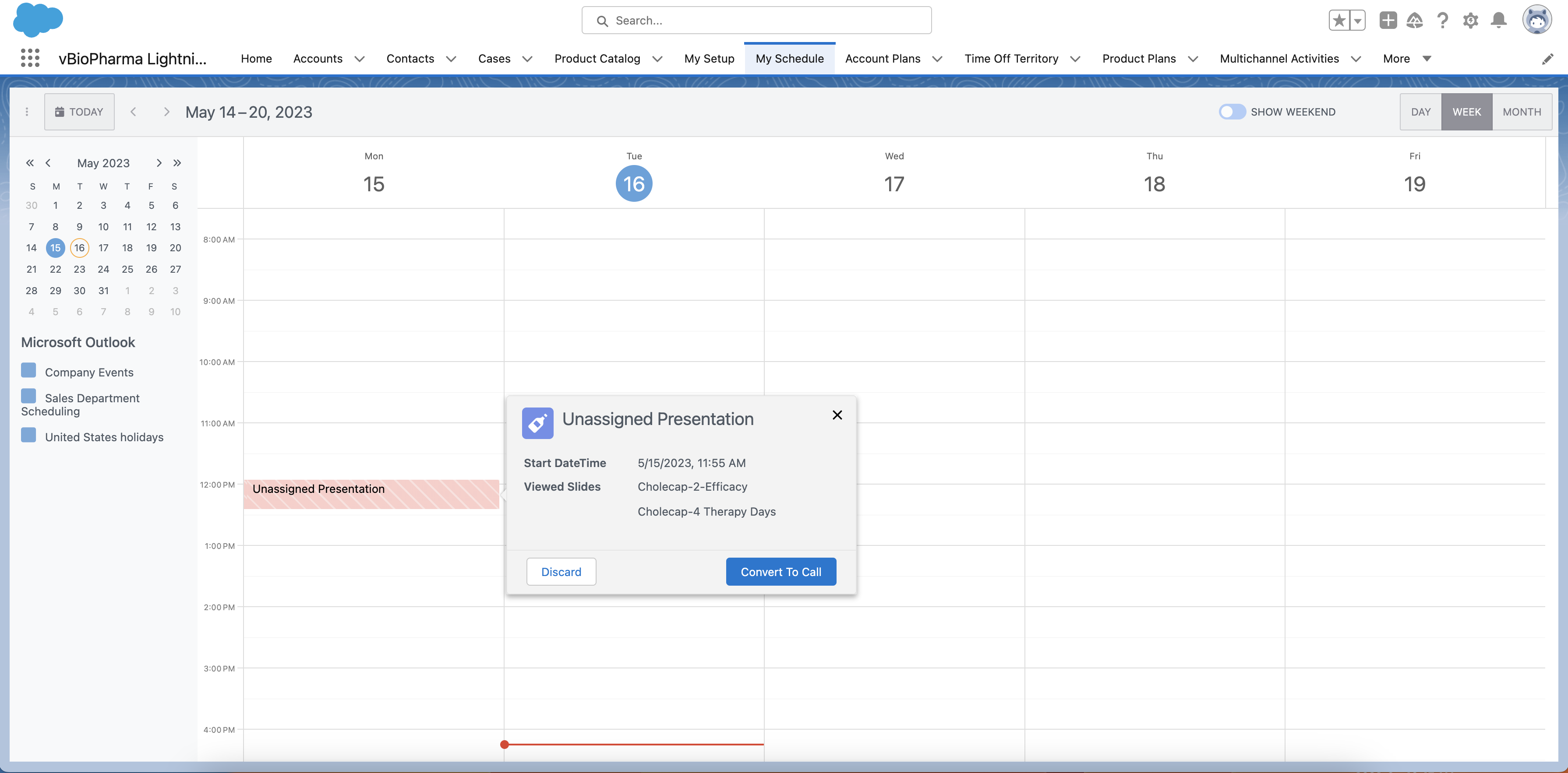Open the App Launcher grid icon
Image resolution: width=1568 pixels, height=773 pixels.
(30, 58)
